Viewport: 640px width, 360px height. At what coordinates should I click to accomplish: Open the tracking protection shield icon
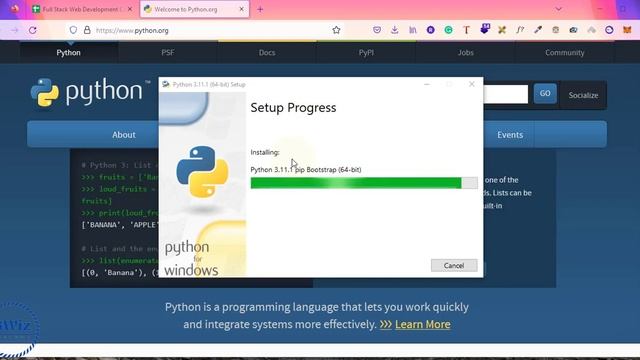tap(73, 30)
